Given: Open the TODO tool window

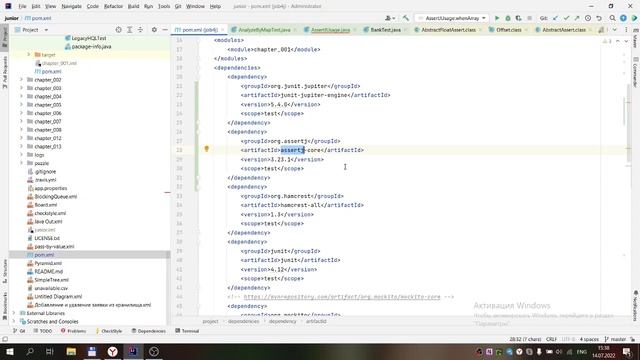Looking at the screenshot, I should pyautogui.click(x=43, y=331).
